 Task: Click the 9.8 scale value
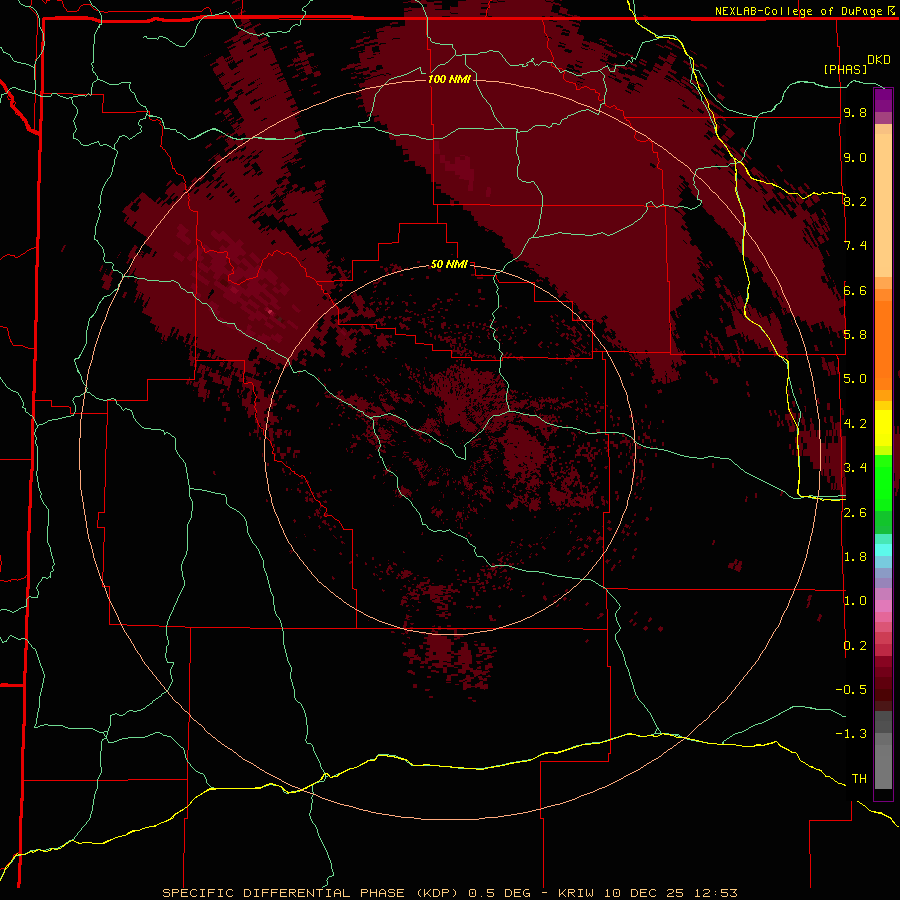(855, 112)
